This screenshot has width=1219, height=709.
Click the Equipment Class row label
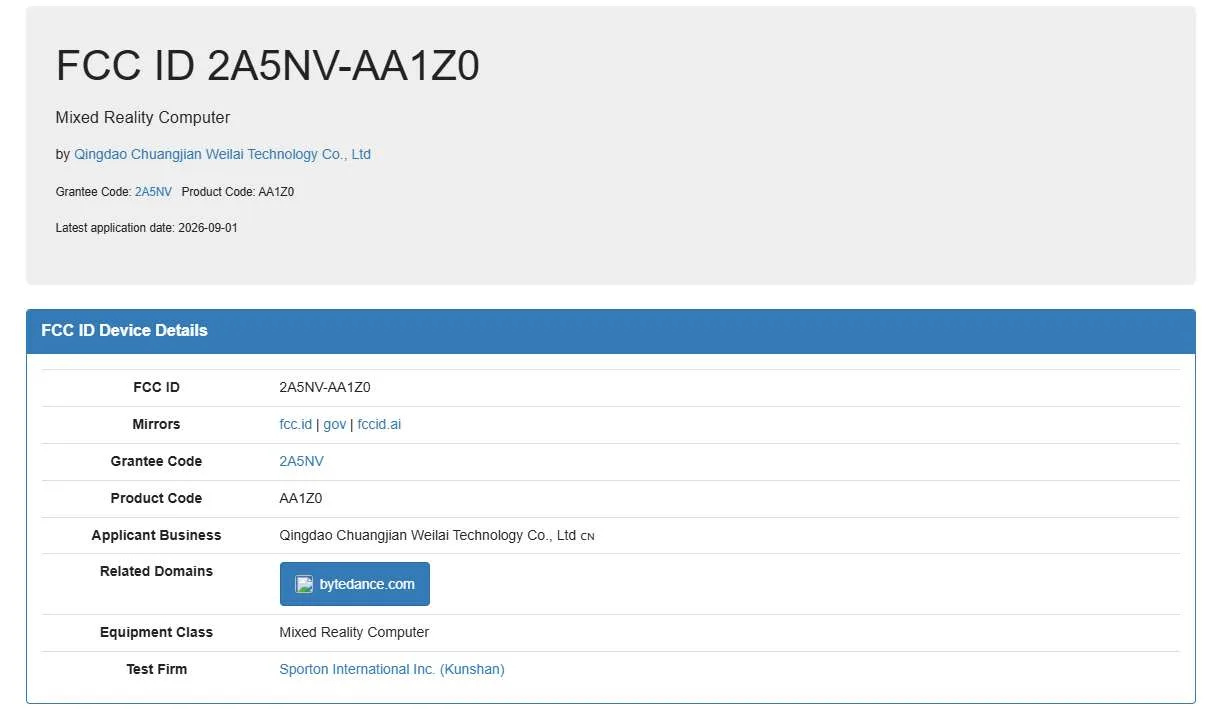[156, 632]
